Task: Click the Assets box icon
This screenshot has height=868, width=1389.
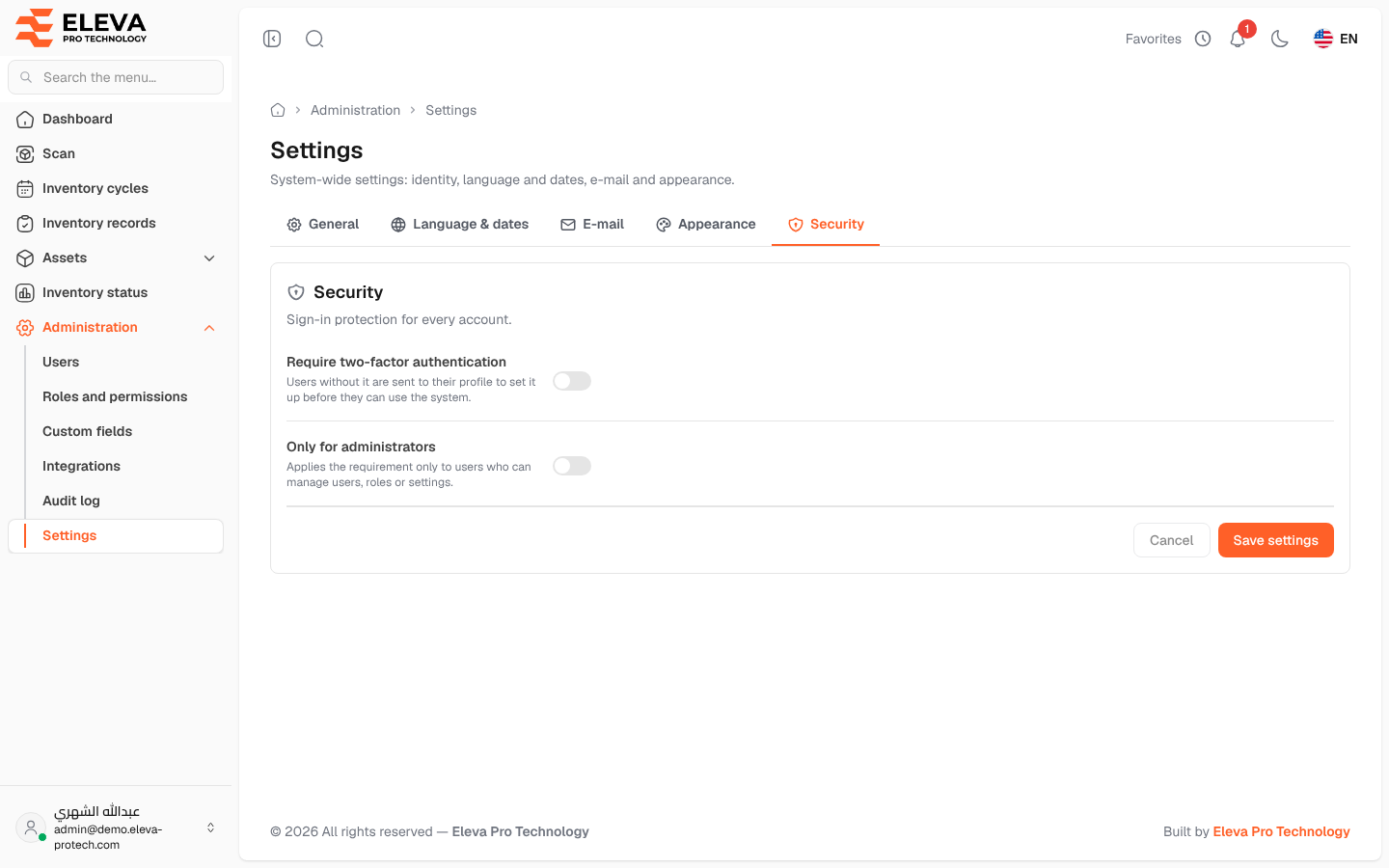Action: tap(25, 258)
